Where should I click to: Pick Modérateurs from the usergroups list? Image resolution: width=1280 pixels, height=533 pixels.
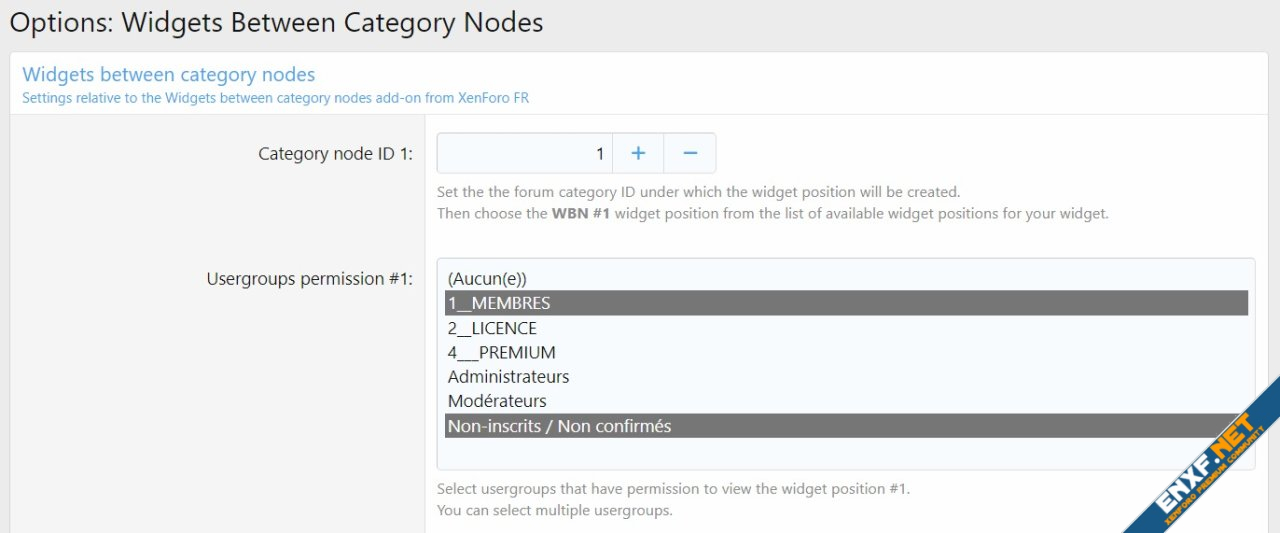[497, 401]
